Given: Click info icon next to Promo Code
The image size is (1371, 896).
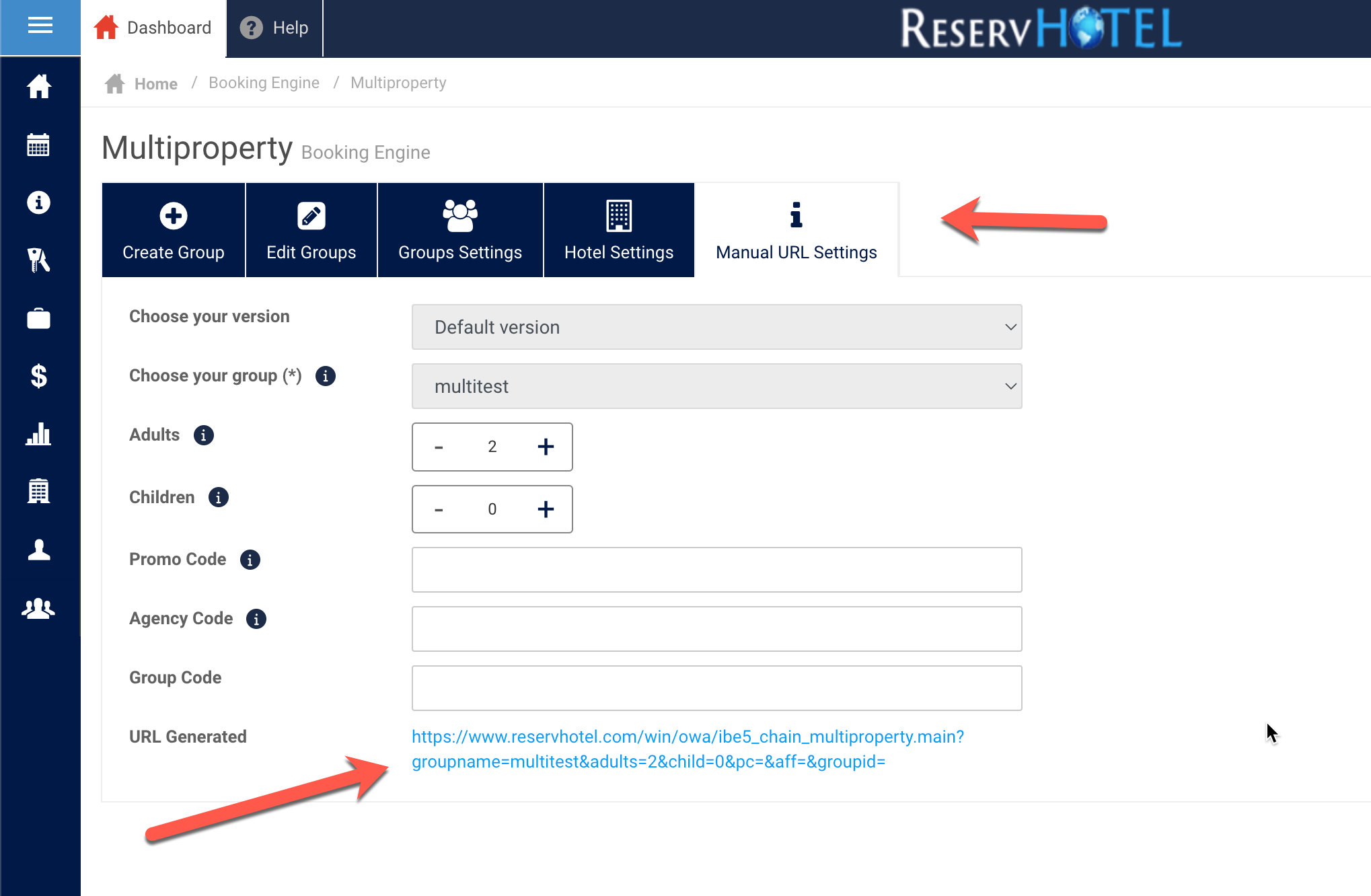Looking at the screenshot, I should click(250, 560).
